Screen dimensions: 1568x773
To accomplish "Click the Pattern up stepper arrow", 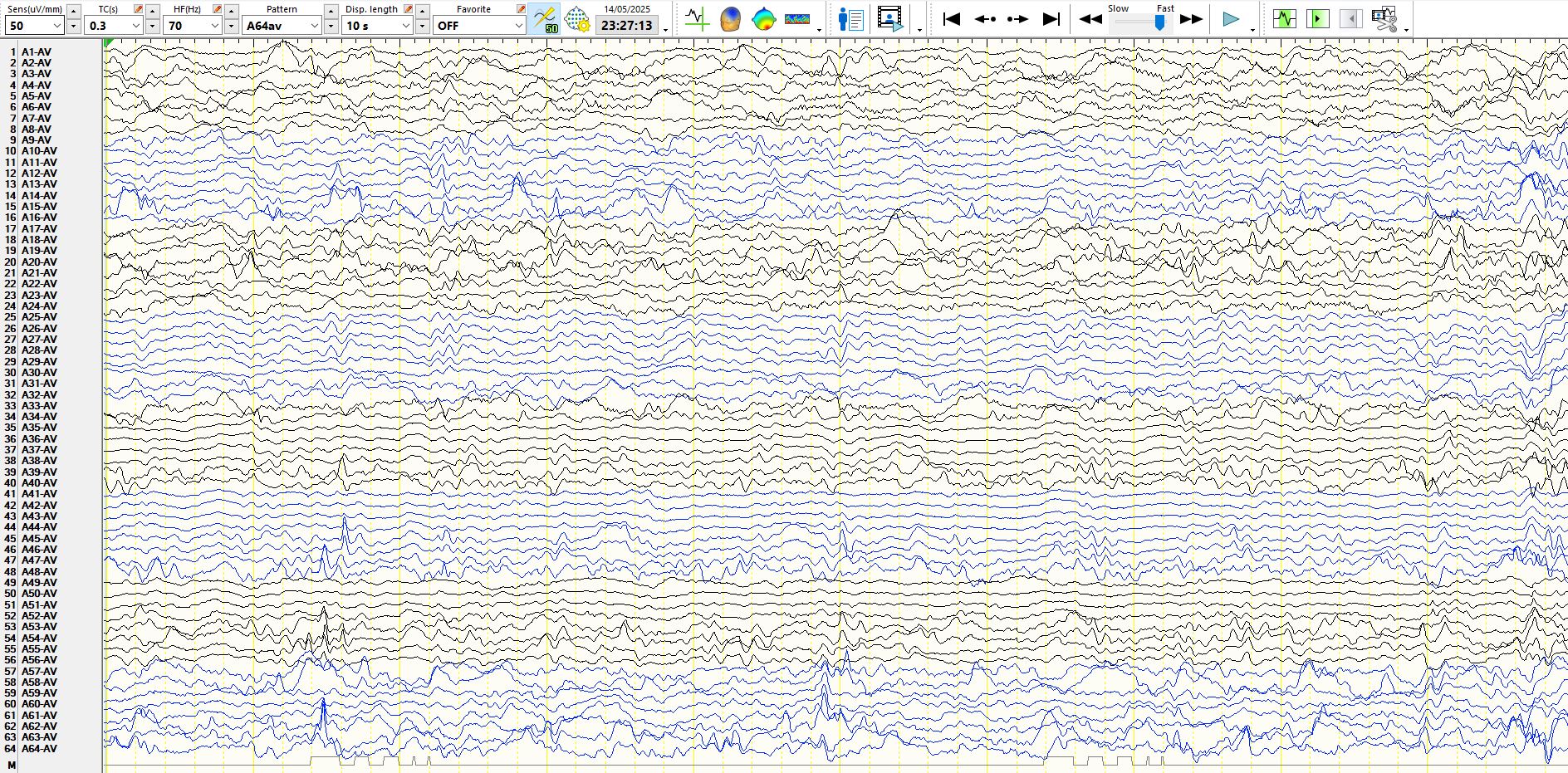I will (331, 11).
